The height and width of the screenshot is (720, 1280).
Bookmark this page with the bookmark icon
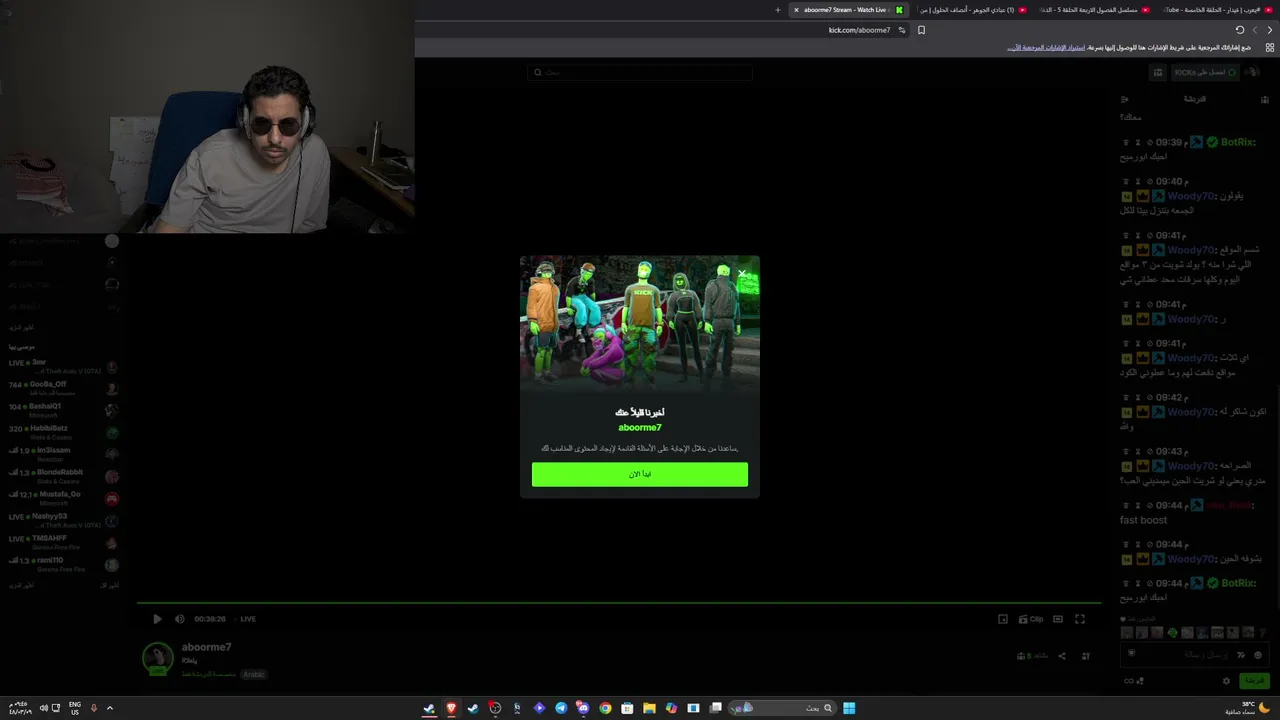click(x=921, y=30)
